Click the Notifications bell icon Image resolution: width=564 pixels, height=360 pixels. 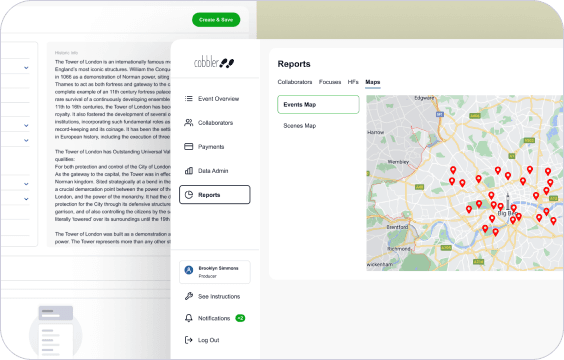[x=188, y=318]
